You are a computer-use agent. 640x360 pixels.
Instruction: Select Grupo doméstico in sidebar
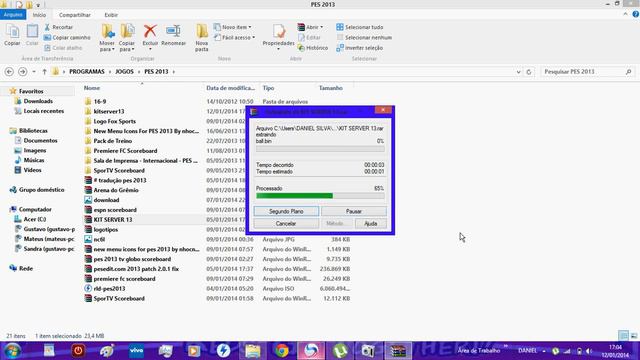(41, 190)
